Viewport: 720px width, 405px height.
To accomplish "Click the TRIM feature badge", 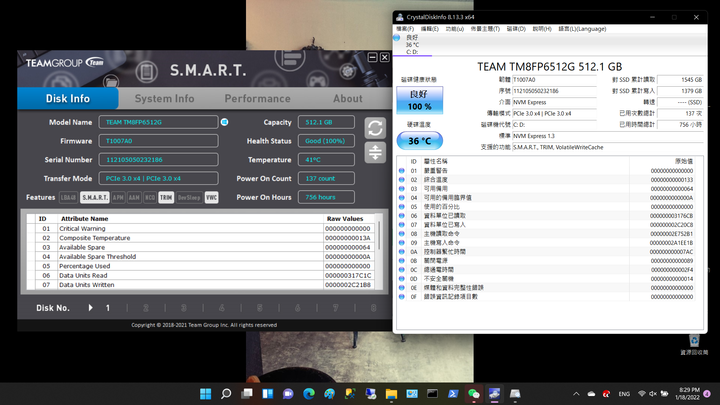I will (166, 197).
